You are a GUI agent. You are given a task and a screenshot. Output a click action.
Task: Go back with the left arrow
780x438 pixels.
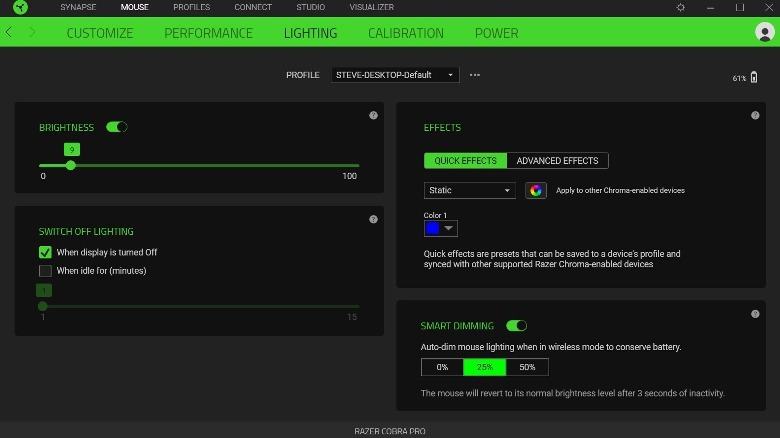pyautogui.click(x=9, y=32)
